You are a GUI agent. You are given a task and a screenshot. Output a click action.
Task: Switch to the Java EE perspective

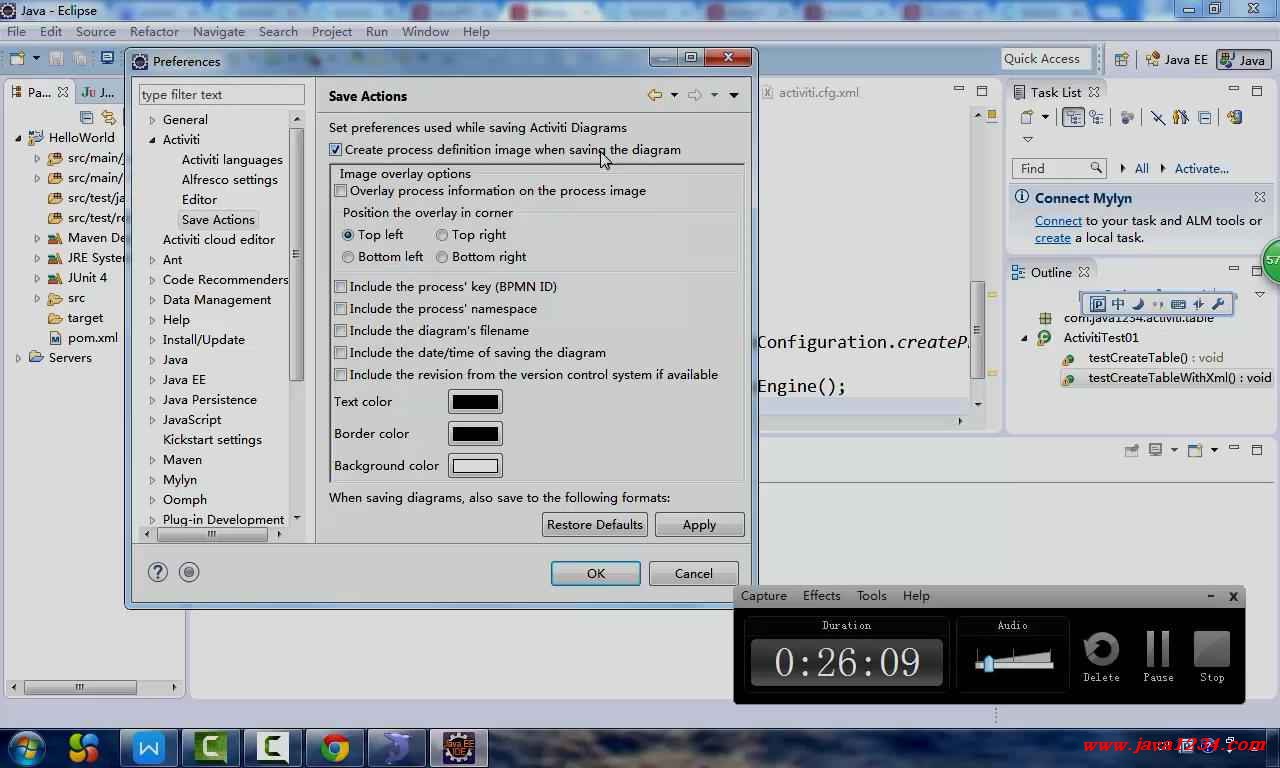click(x=1176, y=59)
